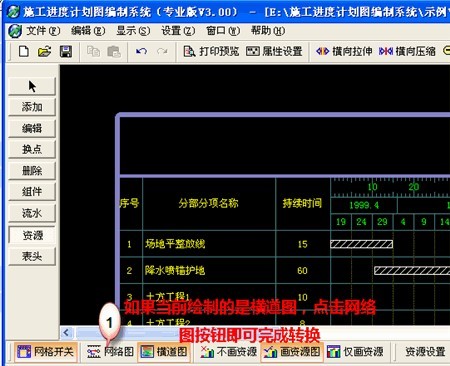450x366 pixels.
Task: Open a file with the folder icon
Action: point(45,52)
